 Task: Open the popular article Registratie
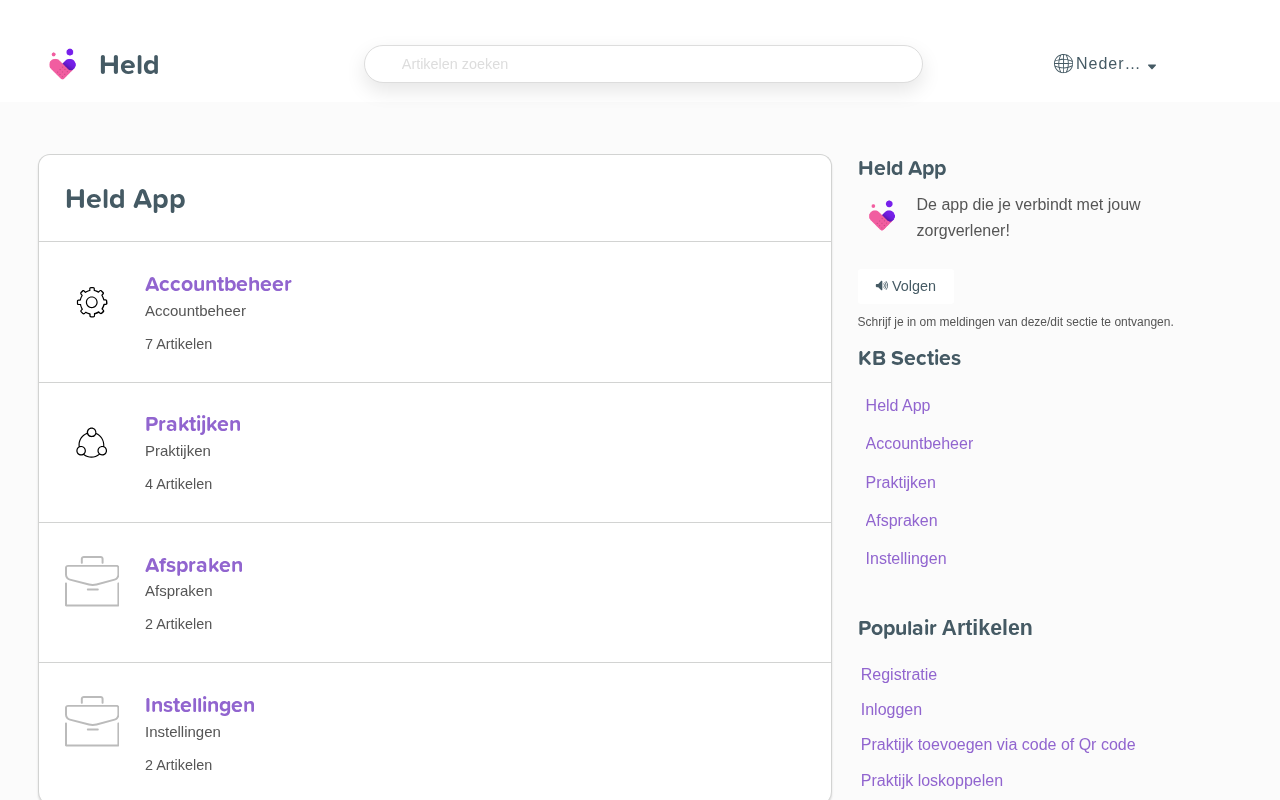click(899, 674)
